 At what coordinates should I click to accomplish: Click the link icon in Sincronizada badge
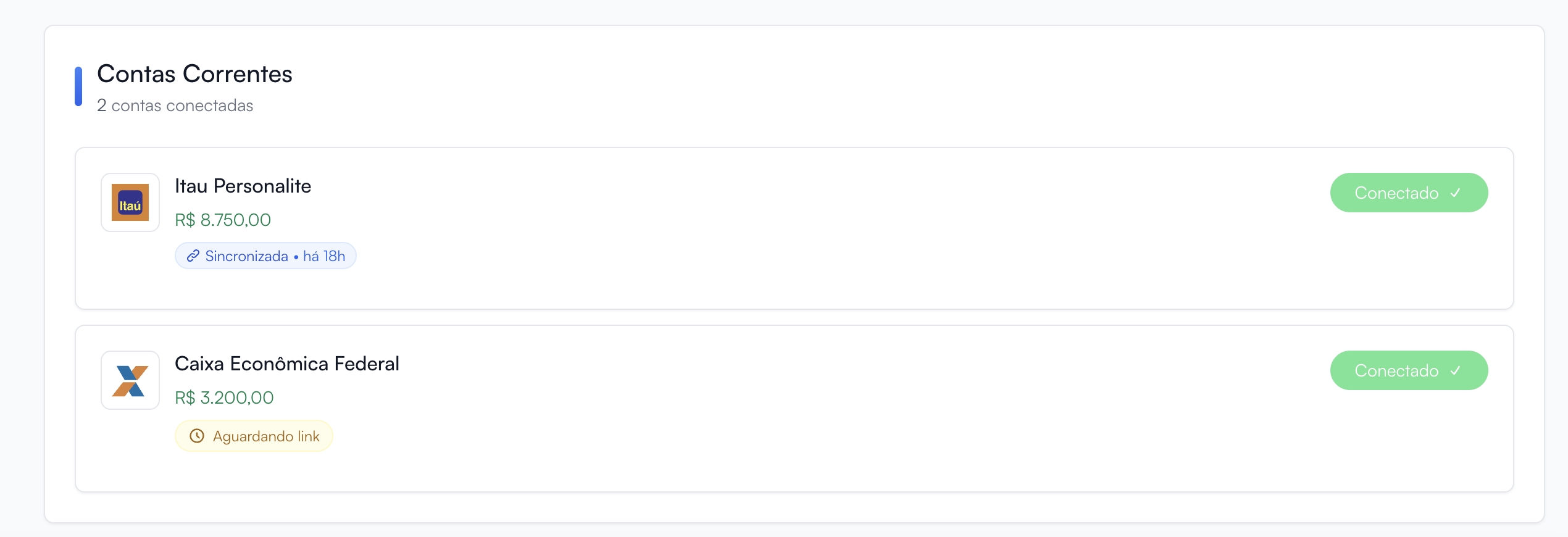pyautogui.click(x=193, y=256)
